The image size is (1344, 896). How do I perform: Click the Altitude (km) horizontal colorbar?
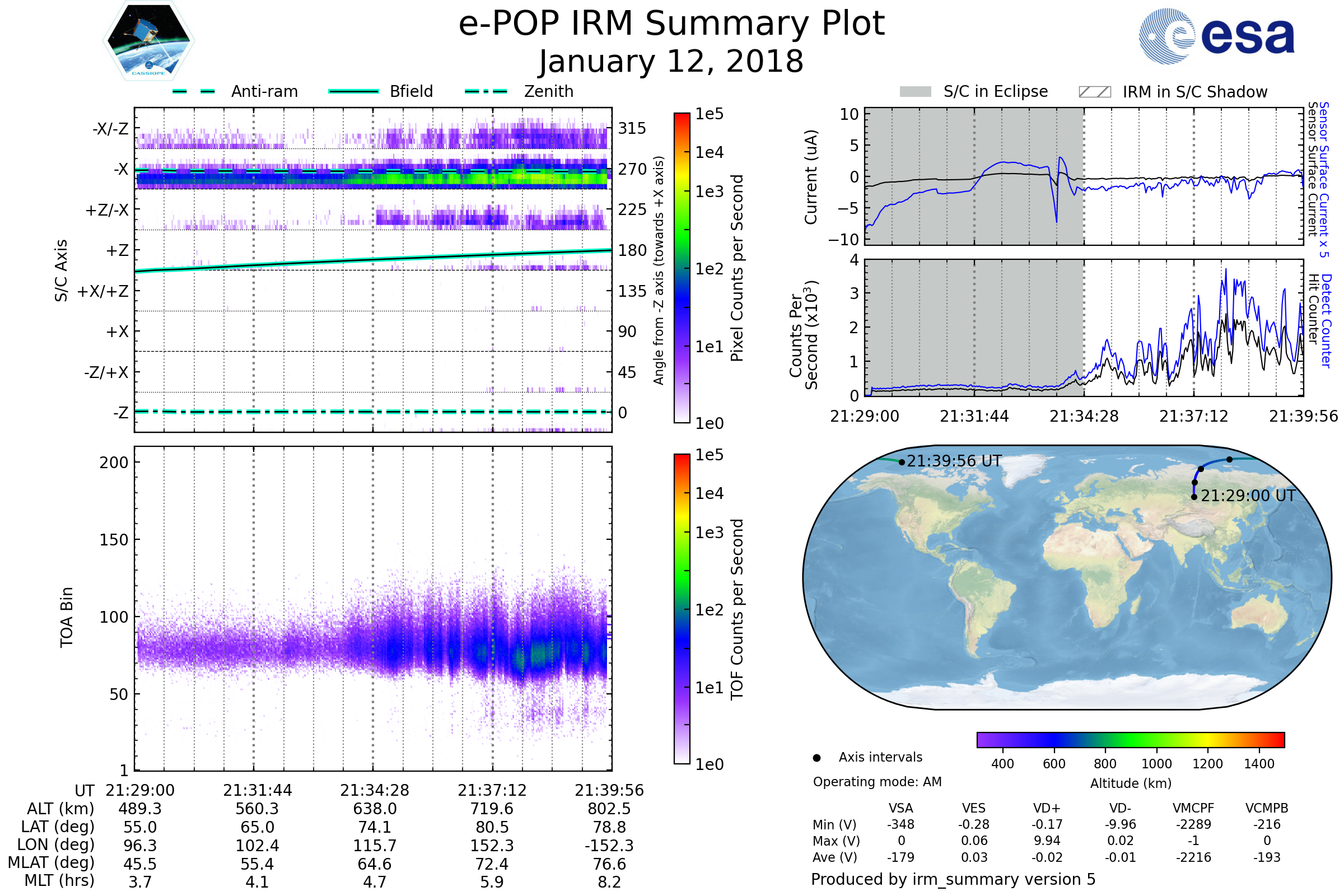click(x=1131, y=740)
